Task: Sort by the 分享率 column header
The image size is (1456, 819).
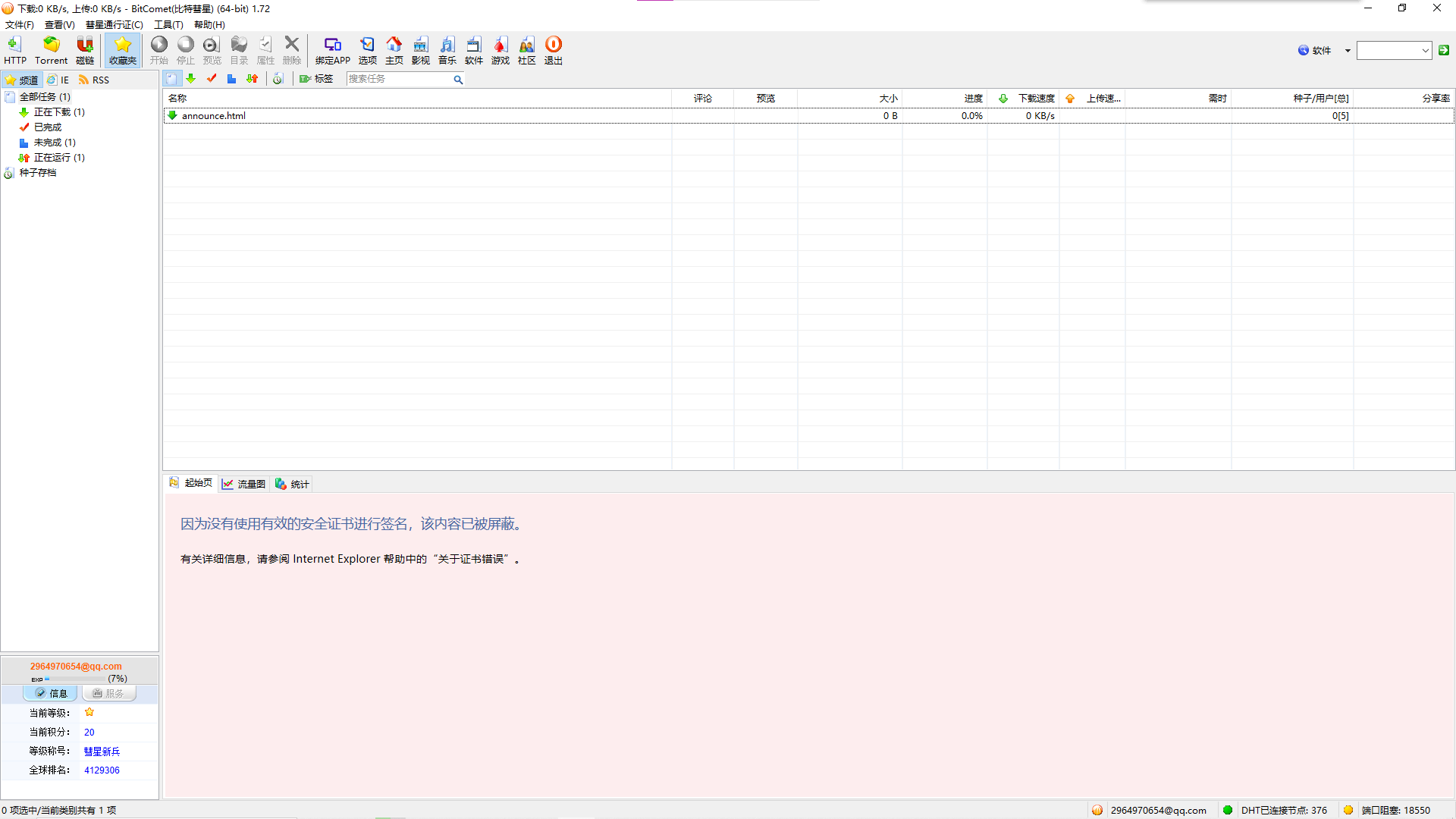Action: pos(1404,99)
